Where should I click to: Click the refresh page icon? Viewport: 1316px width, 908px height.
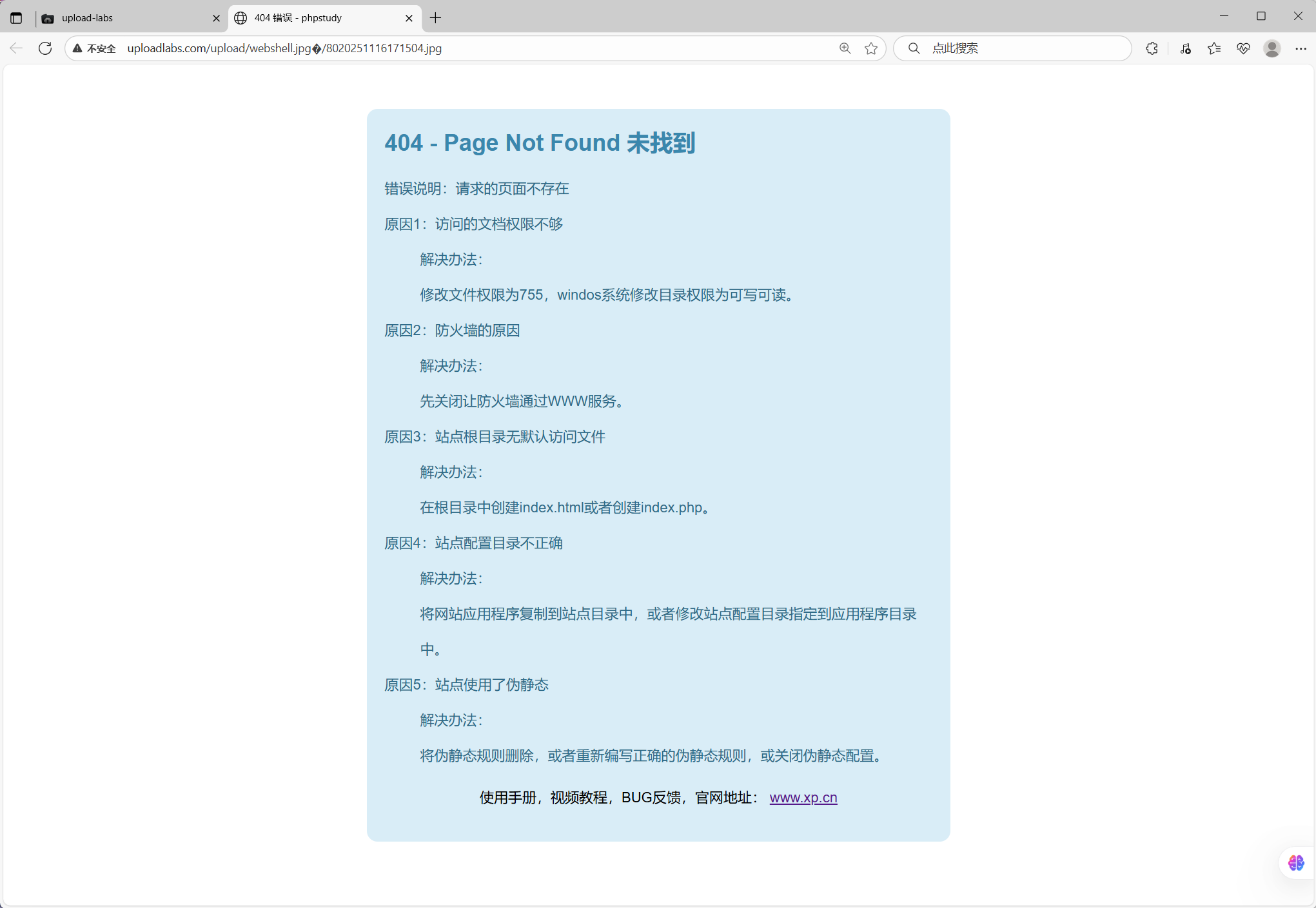pos(45,48)
